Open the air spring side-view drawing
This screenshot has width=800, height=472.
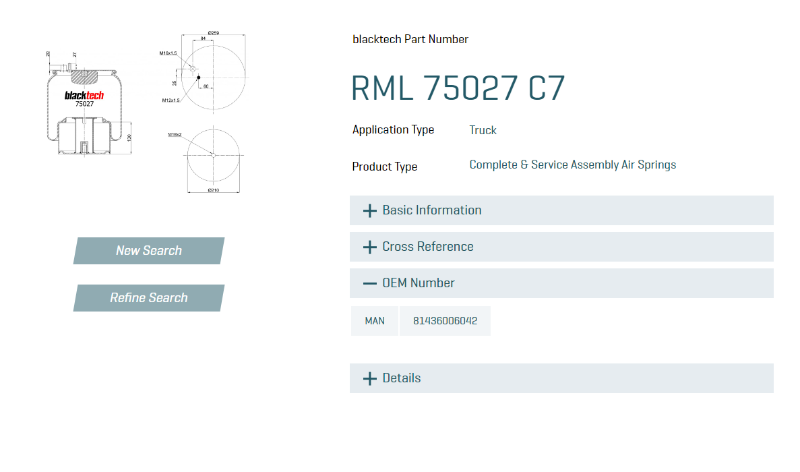89,103
